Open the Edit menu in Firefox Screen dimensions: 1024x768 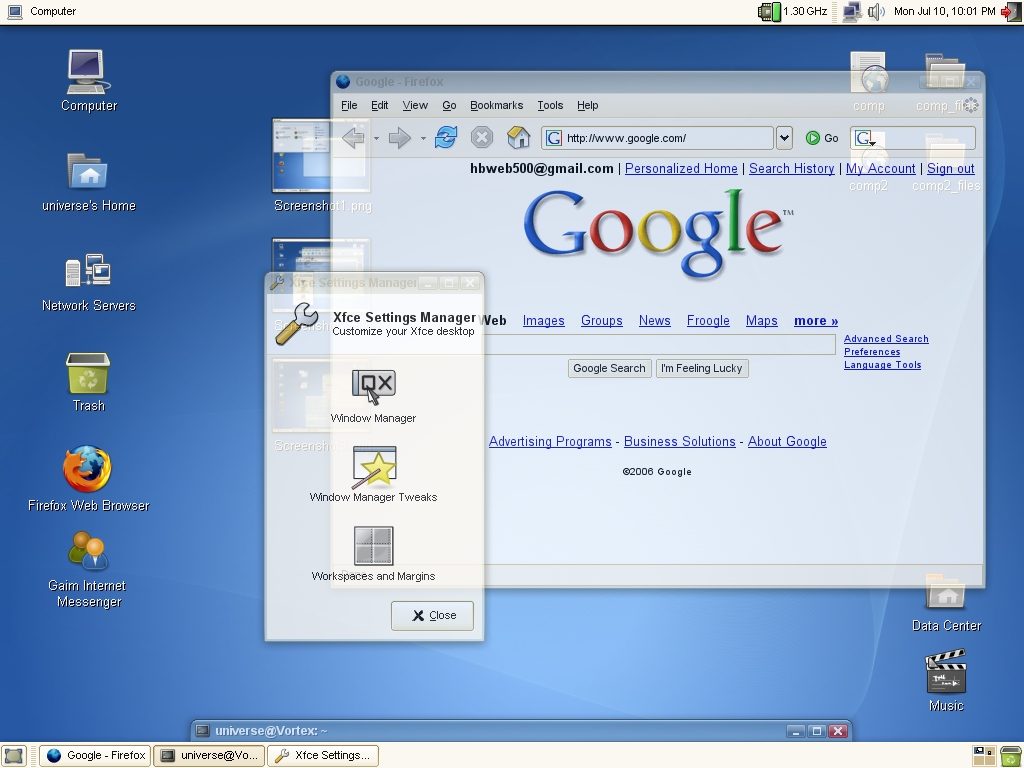pyautogui.click(x=379, y=105)
